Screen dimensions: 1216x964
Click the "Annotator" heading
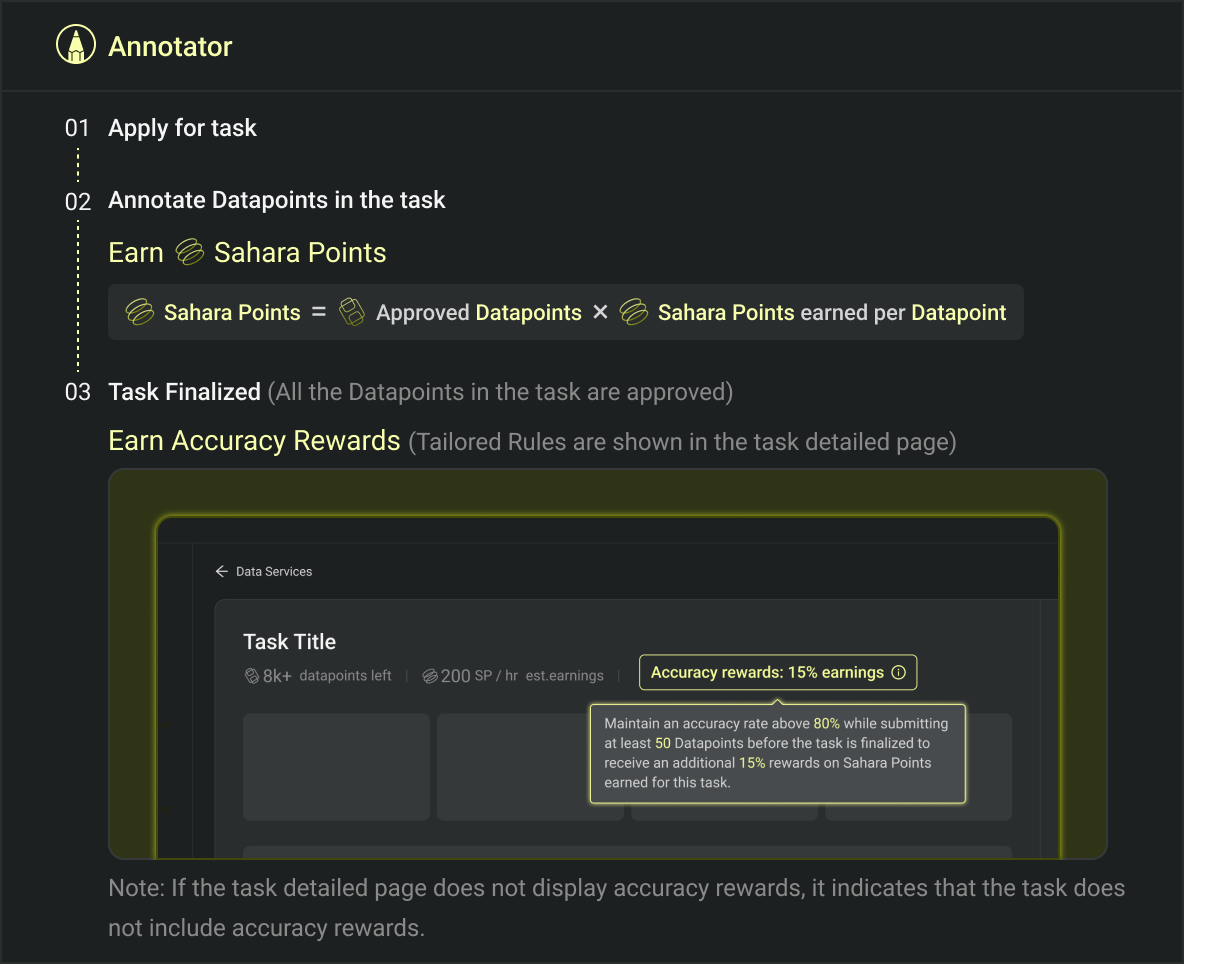[x=170, y=46]
